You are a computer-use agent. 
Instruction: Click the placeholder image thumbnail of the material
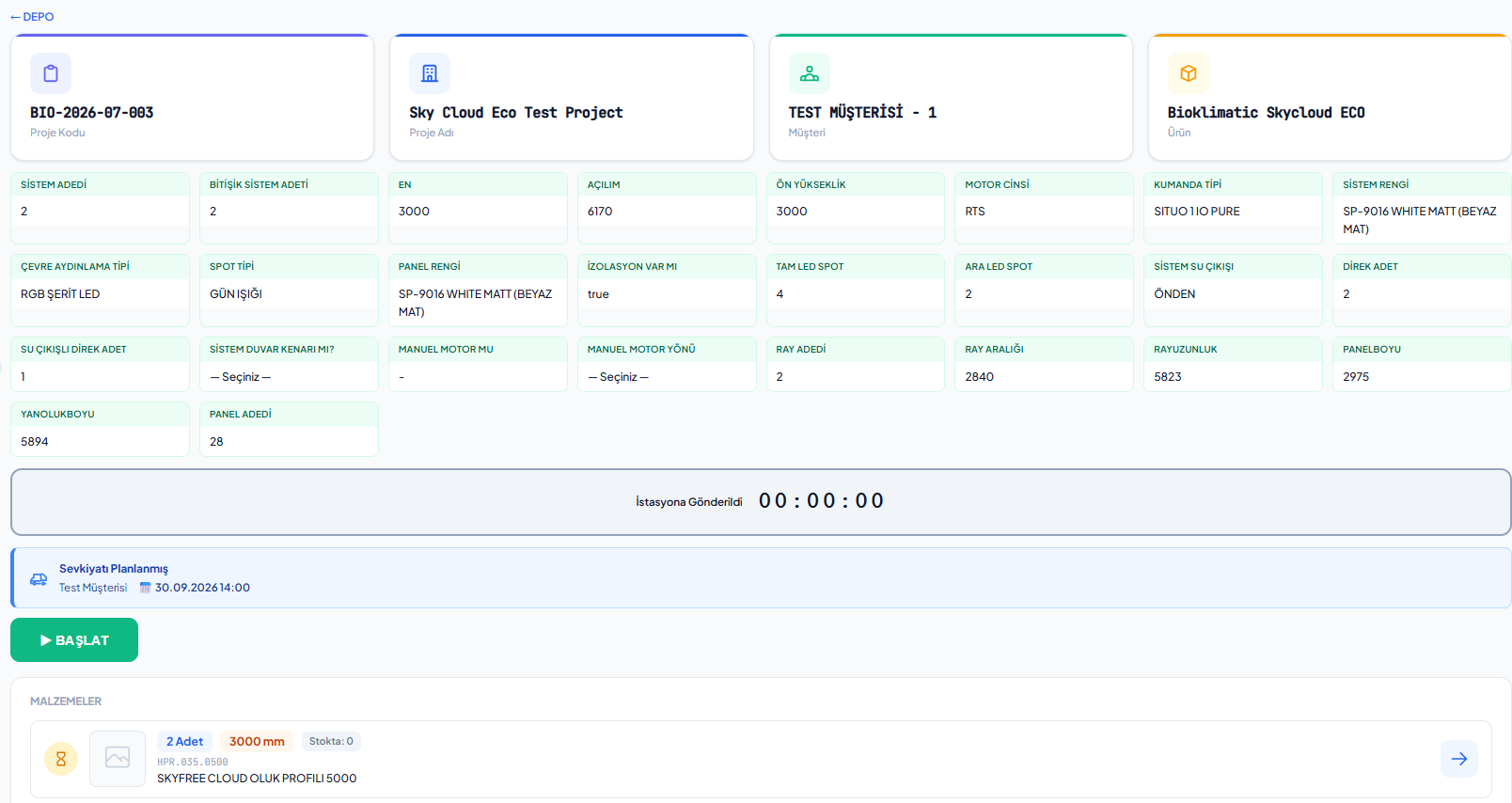118,758
